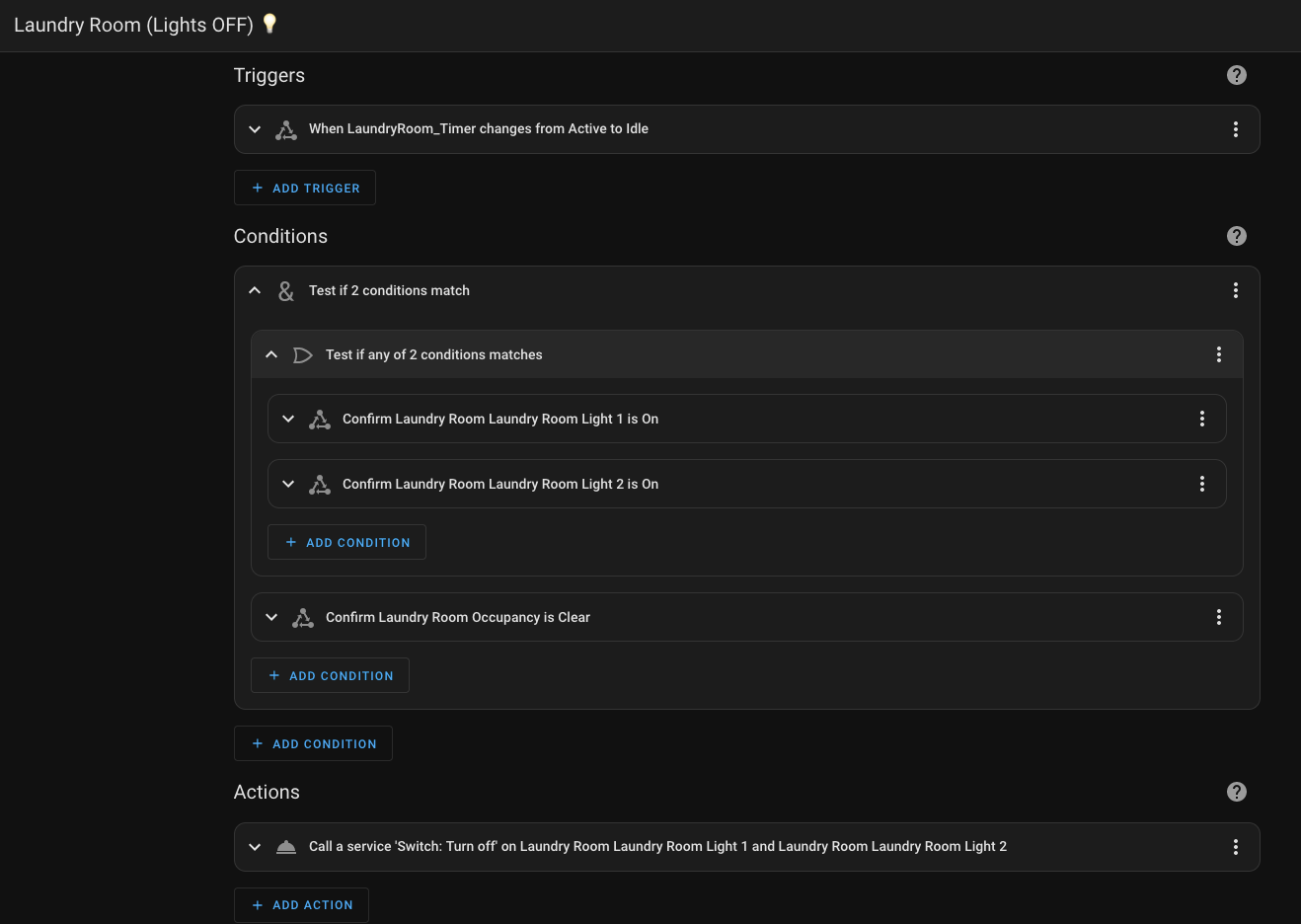
Task: Click Add Condition inside the OR block
Action: coord(346,542)
